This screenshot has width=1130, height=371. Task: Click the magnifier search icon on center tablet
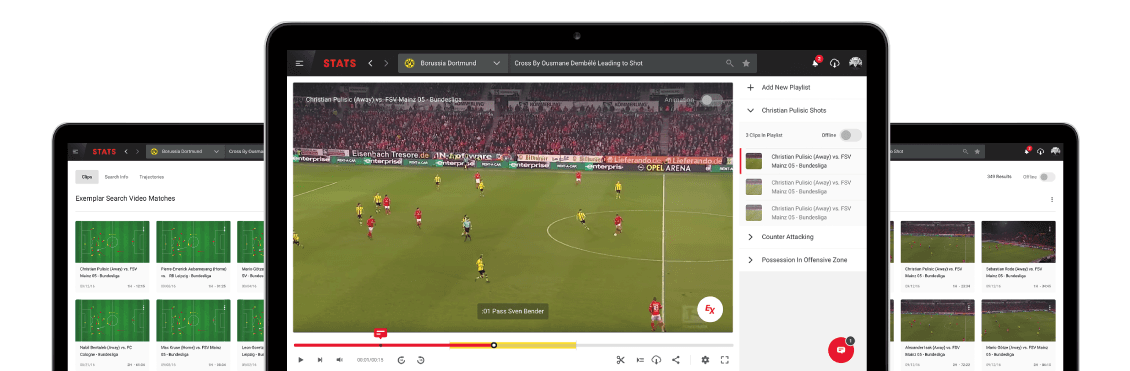coord(730,63)
